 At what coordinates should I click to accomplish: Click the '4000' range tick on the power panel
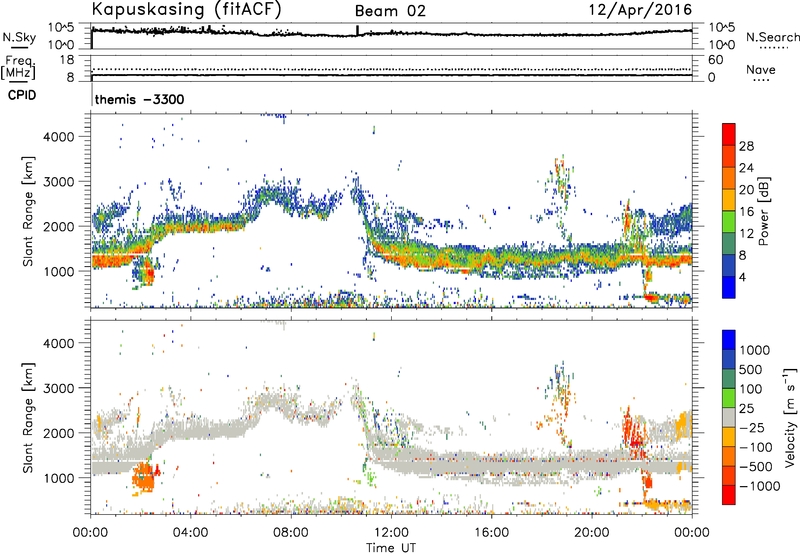point(58,137)
